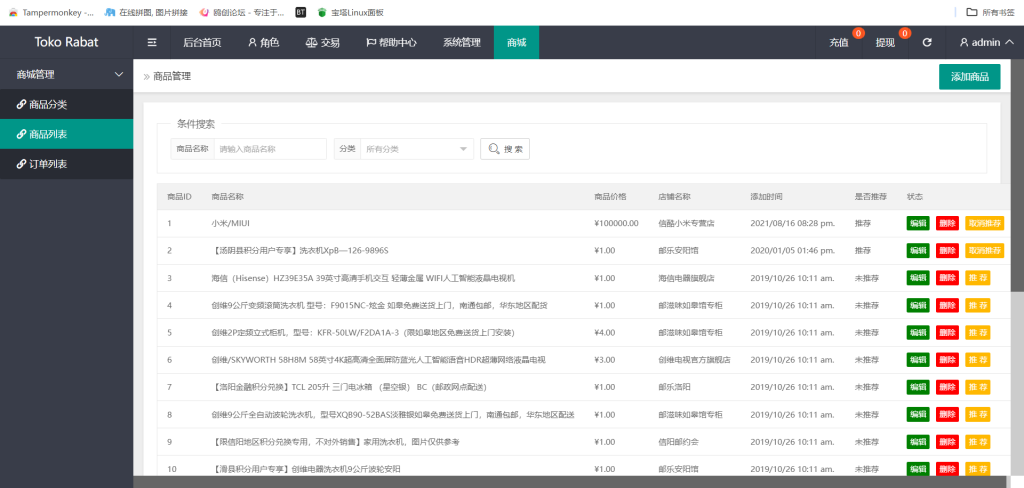Click the 添加商品 button
Image resolution: width=1024 pixels, height=488 pixels.
pyautogui.click(x=969, y=76)
